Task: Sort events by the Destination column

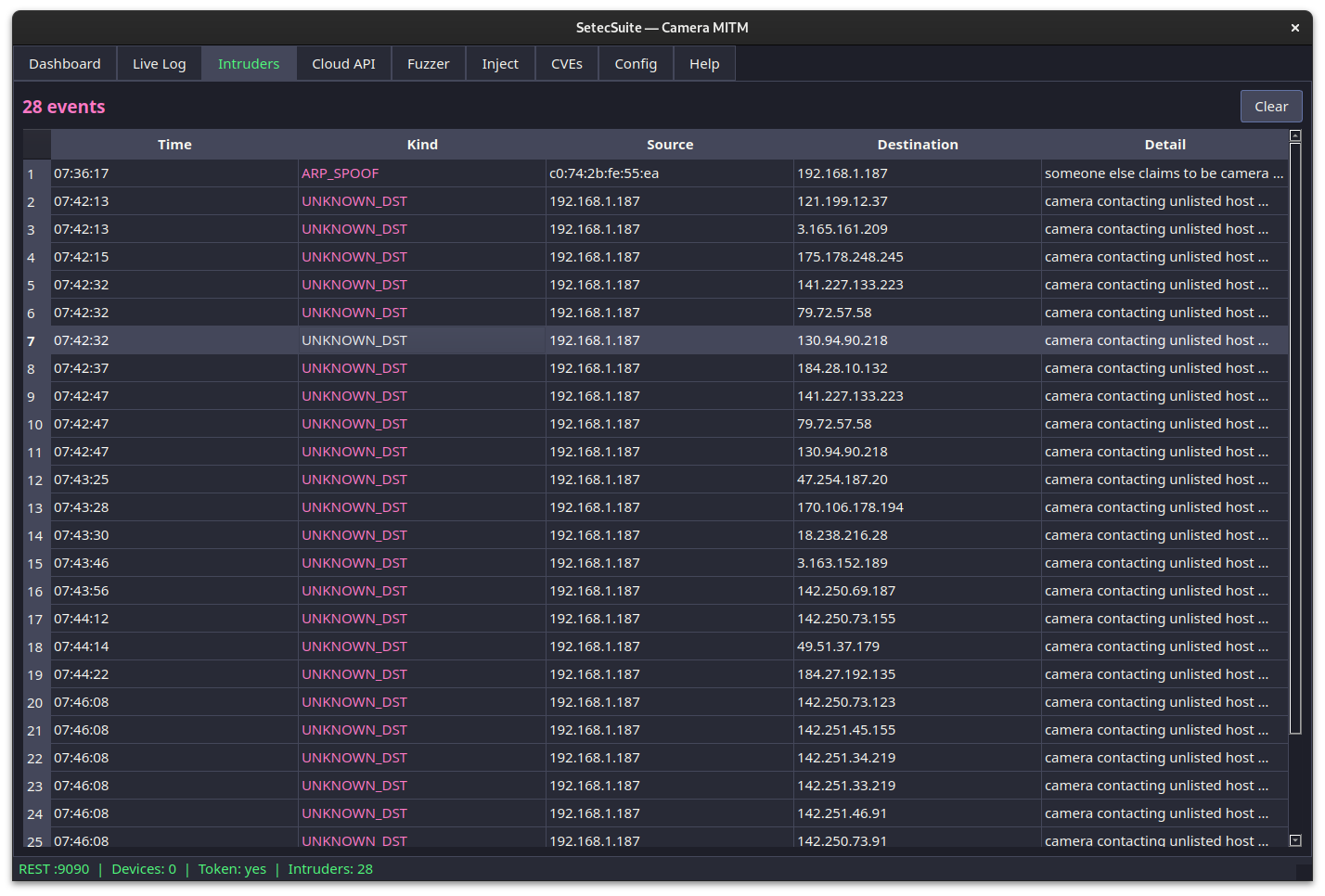Action: 918,144
